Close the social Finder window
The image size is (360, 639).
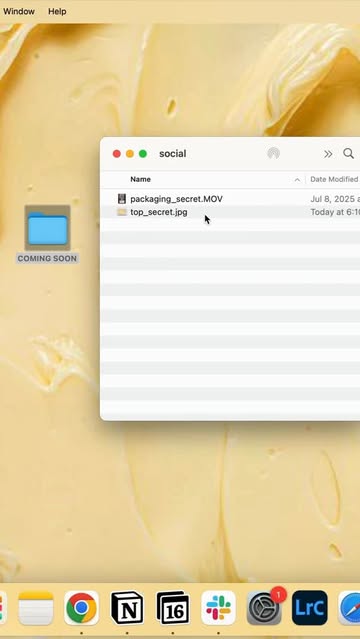click(117, 154)
